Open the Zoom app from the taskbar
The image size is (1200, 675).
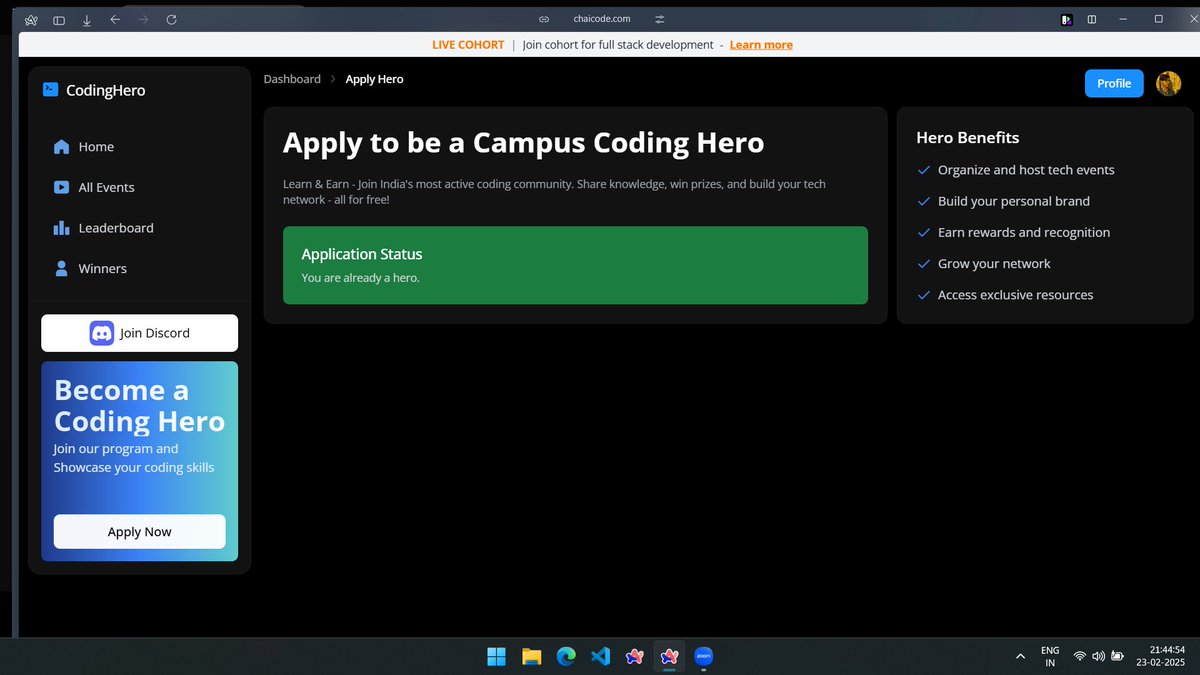tap(703, 657)
